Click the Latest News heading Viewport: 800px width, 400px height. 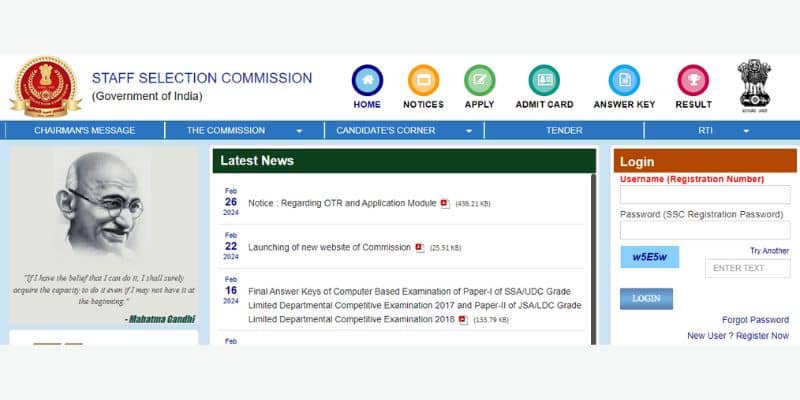(257, 161)
